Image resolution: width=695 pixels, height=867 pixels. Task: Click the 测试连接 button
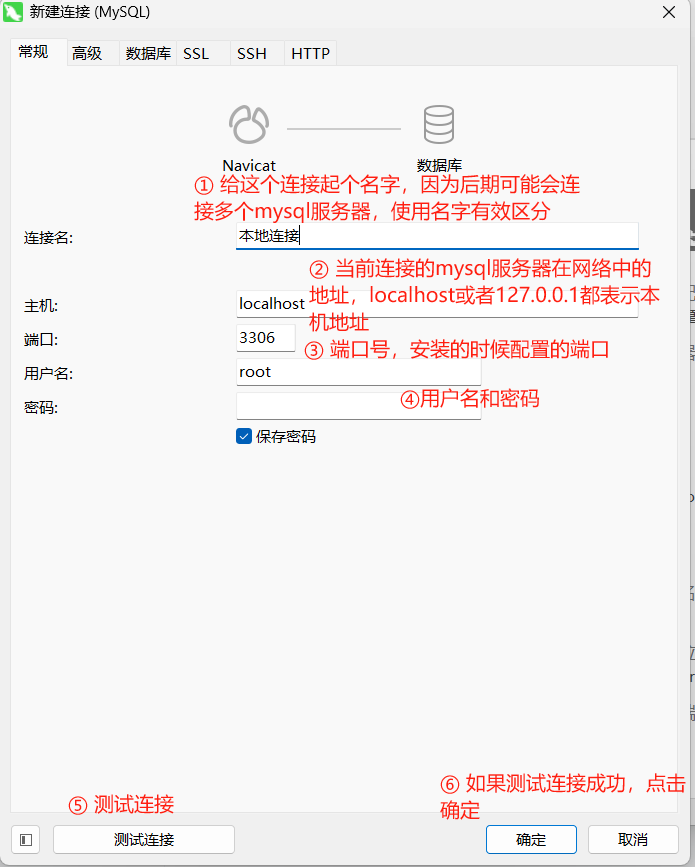coord(144,840)
